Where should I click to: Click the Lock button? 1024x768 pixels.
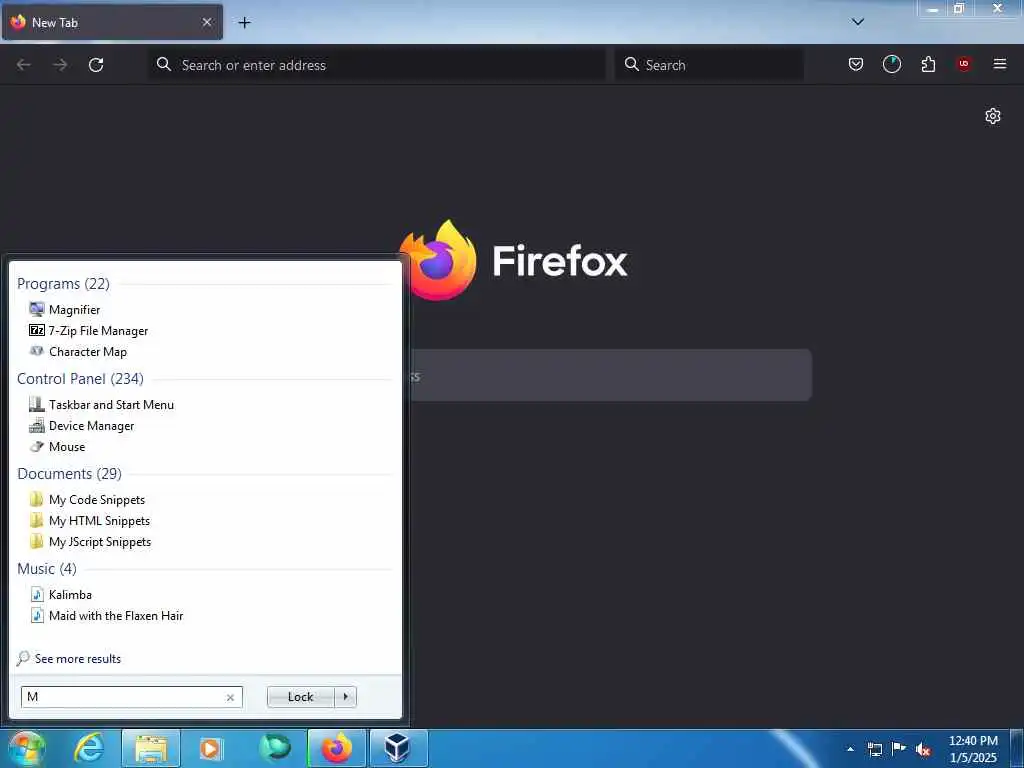click(x=300, y=697)
